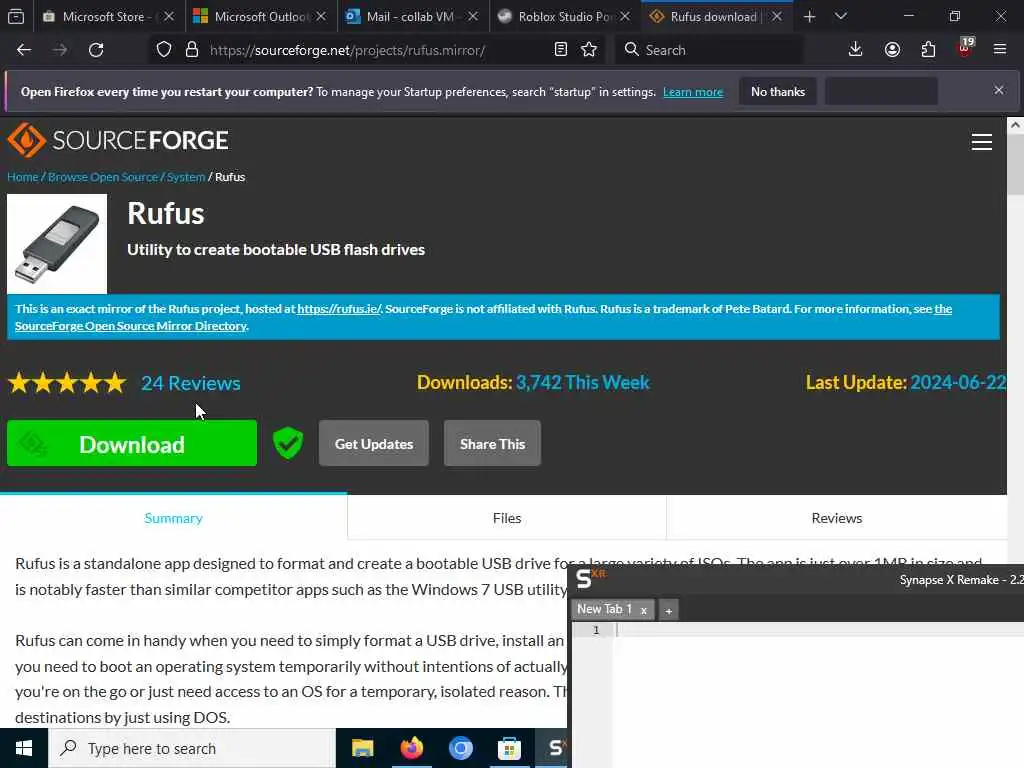The width and height of the screenshot is (1024, 768).
Task: Close the Microsoft Store tab
Action: [x=168, y=16]
